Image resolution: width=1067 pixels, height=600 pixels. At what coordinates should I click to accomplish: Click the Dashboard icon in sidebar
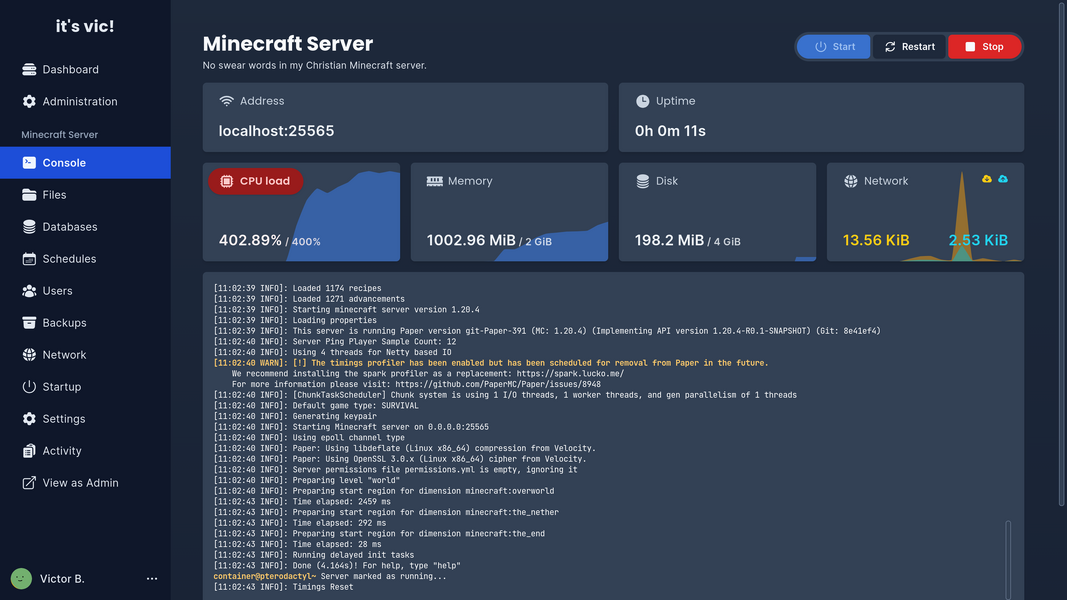coord(29,70)
